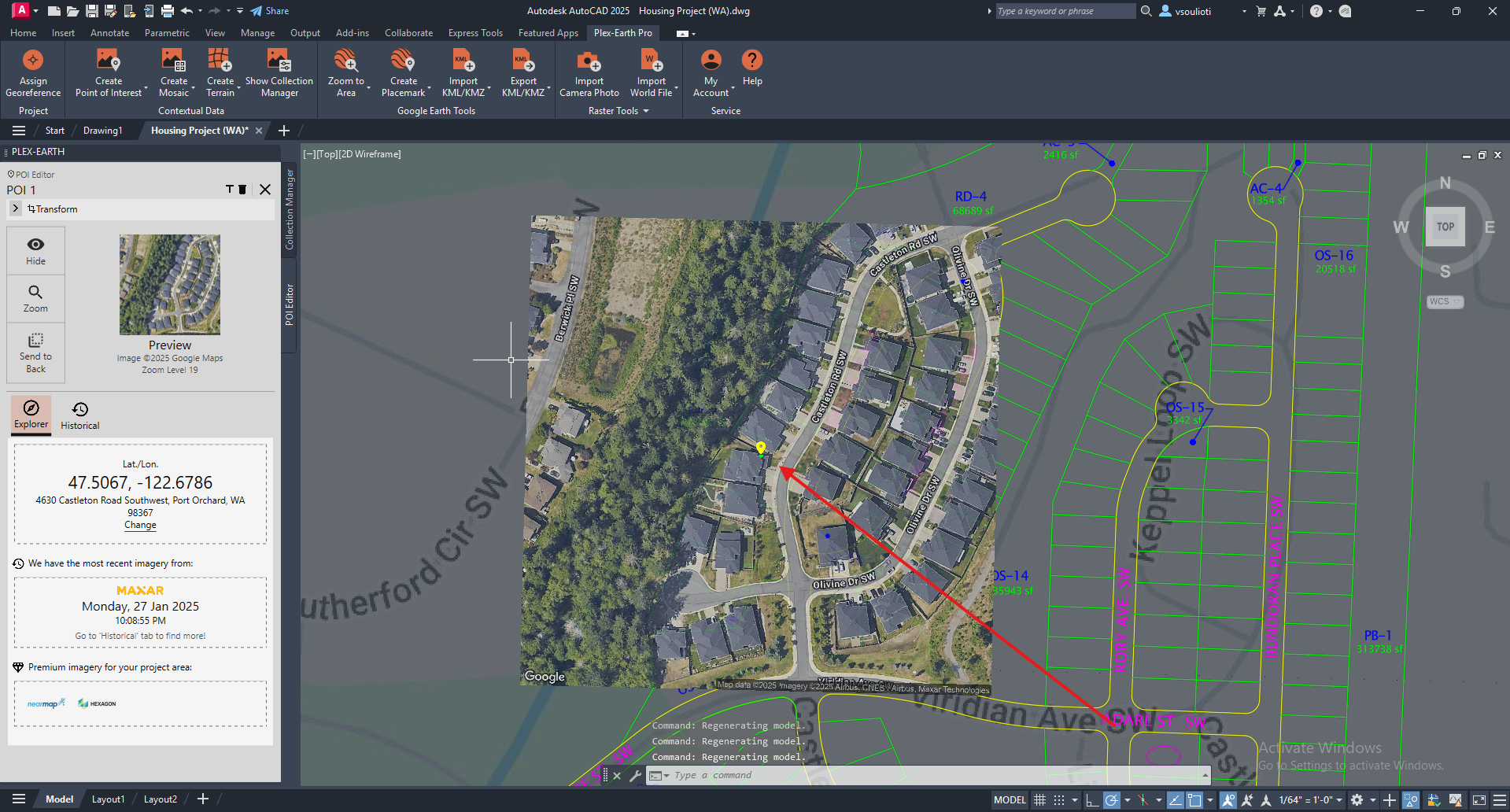Toggle grid display in status bar
Viewport: 1510px width, 812px height.
(1040, 800)
